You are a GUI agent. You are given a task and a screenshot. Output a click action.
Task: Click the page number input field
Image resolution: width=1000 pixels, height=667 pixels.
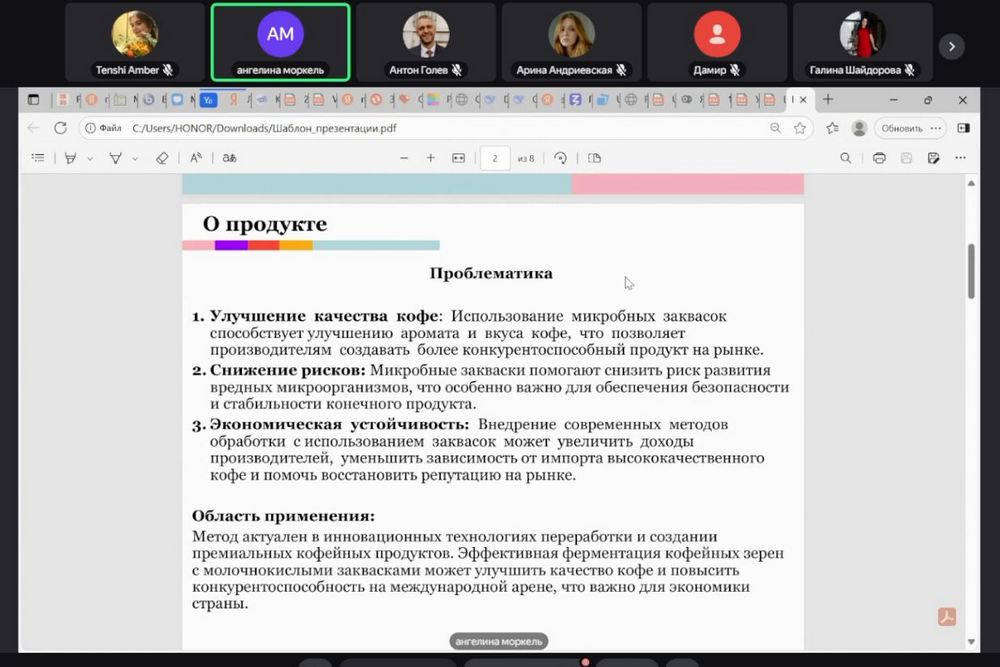[495, 158]
